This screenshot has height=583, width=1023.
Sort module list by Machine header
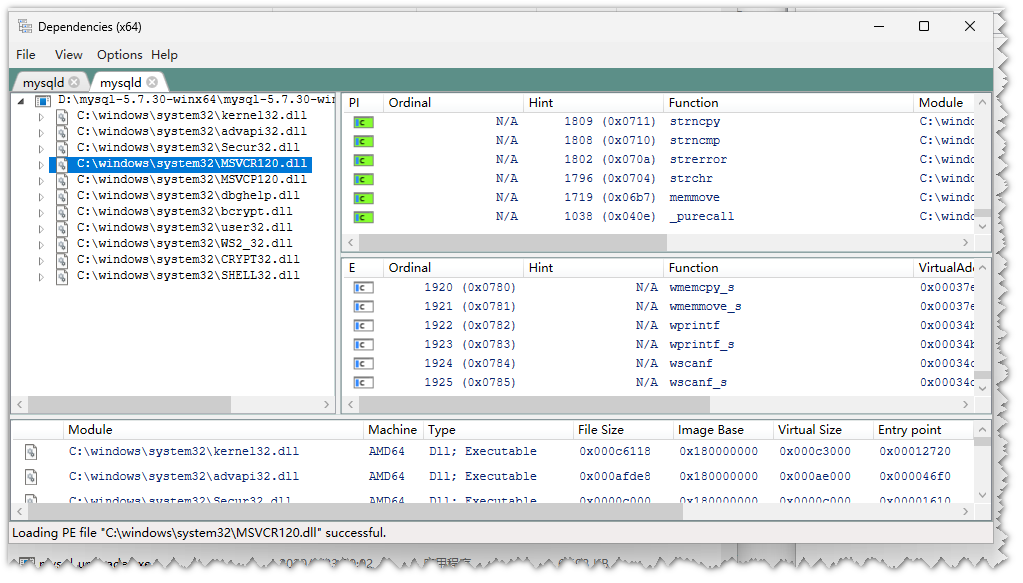[x=392, y=430]
